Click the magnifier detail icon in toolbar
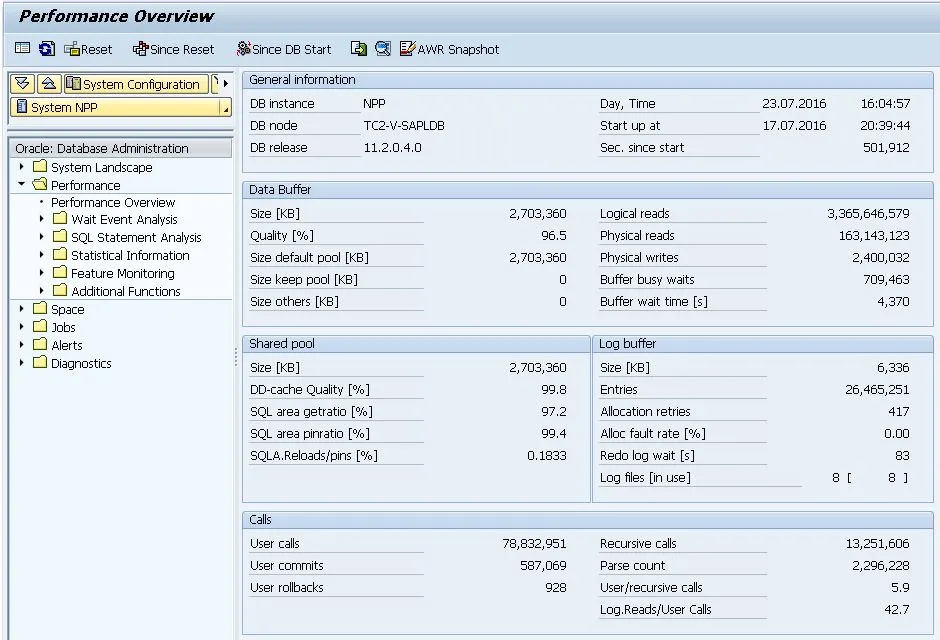Image resolution: width=940 pixels, height=640 pixels. (382, 49)
